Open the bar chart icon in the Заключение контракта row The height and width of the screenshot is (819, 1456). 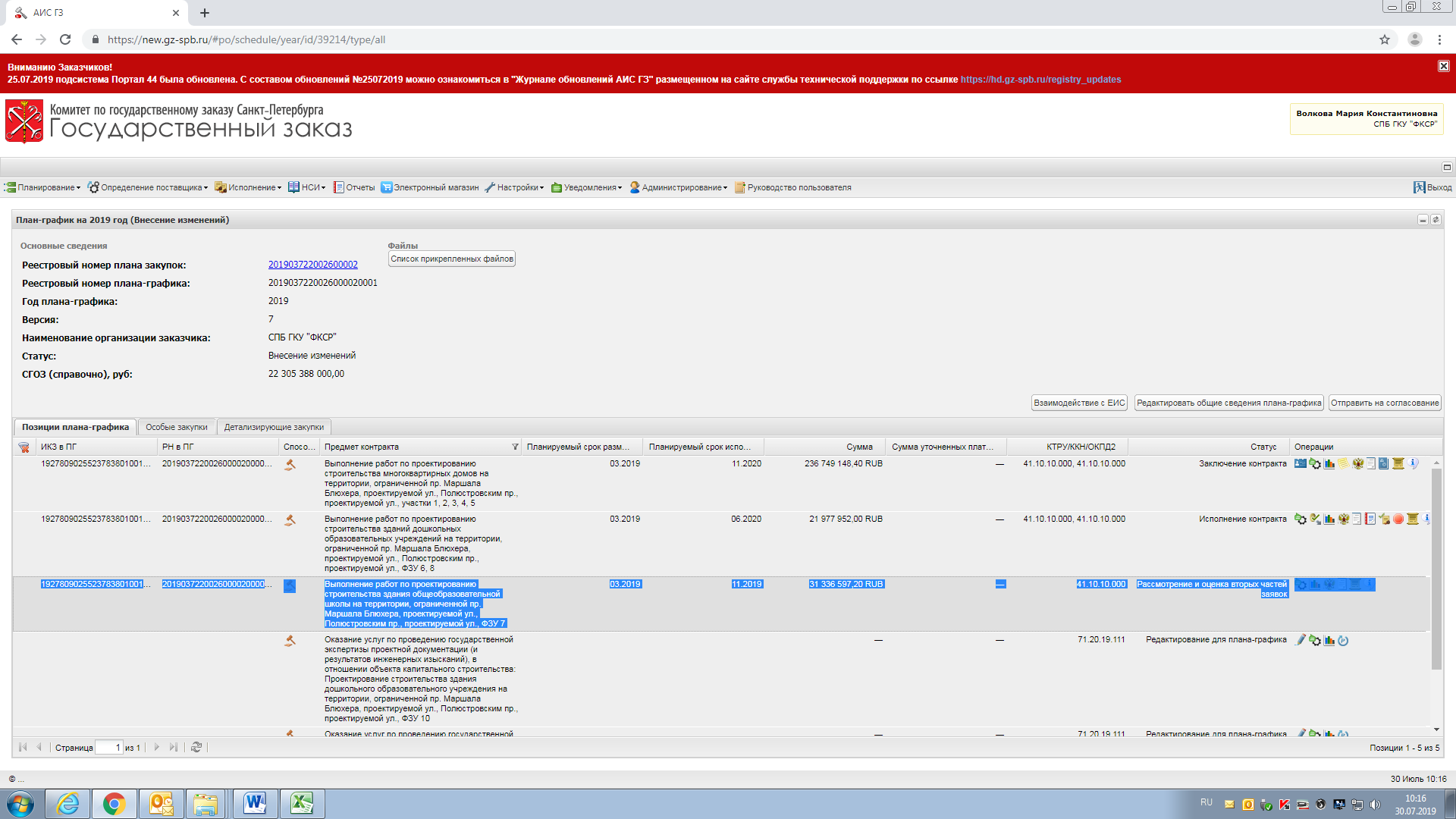pyautogui.click(x=1329, y=463)
